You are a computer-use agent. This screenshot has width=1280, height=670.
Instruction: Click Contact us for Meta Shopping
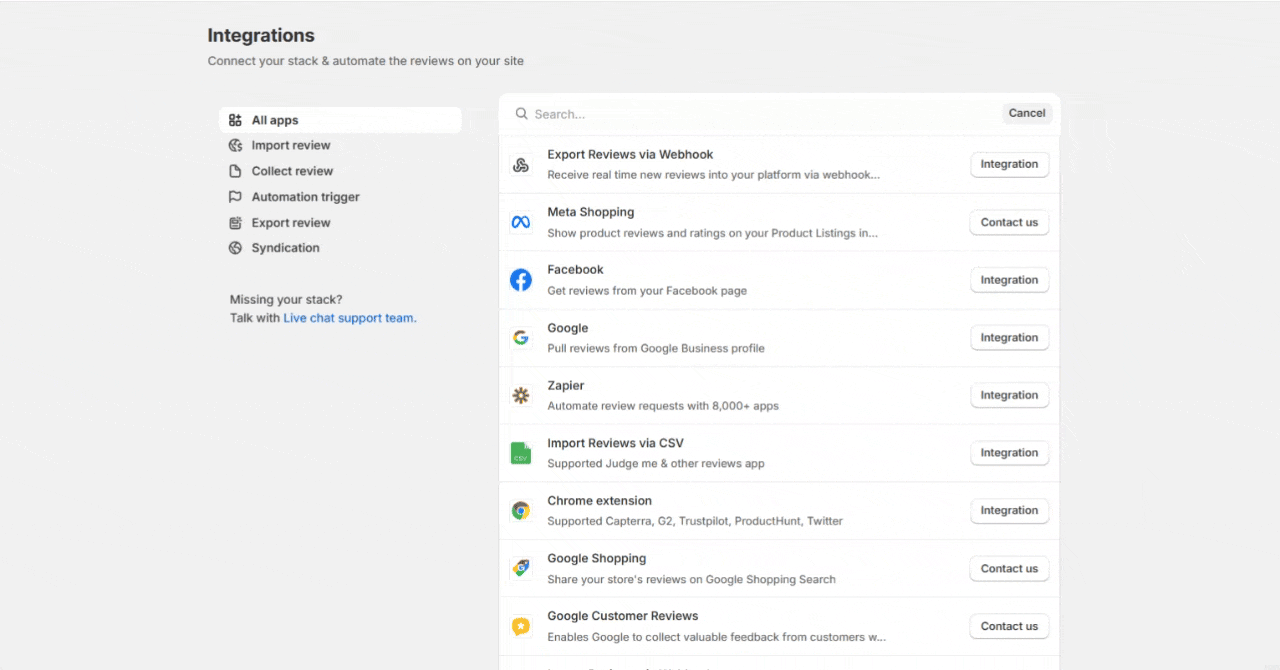pos(1009,222)
